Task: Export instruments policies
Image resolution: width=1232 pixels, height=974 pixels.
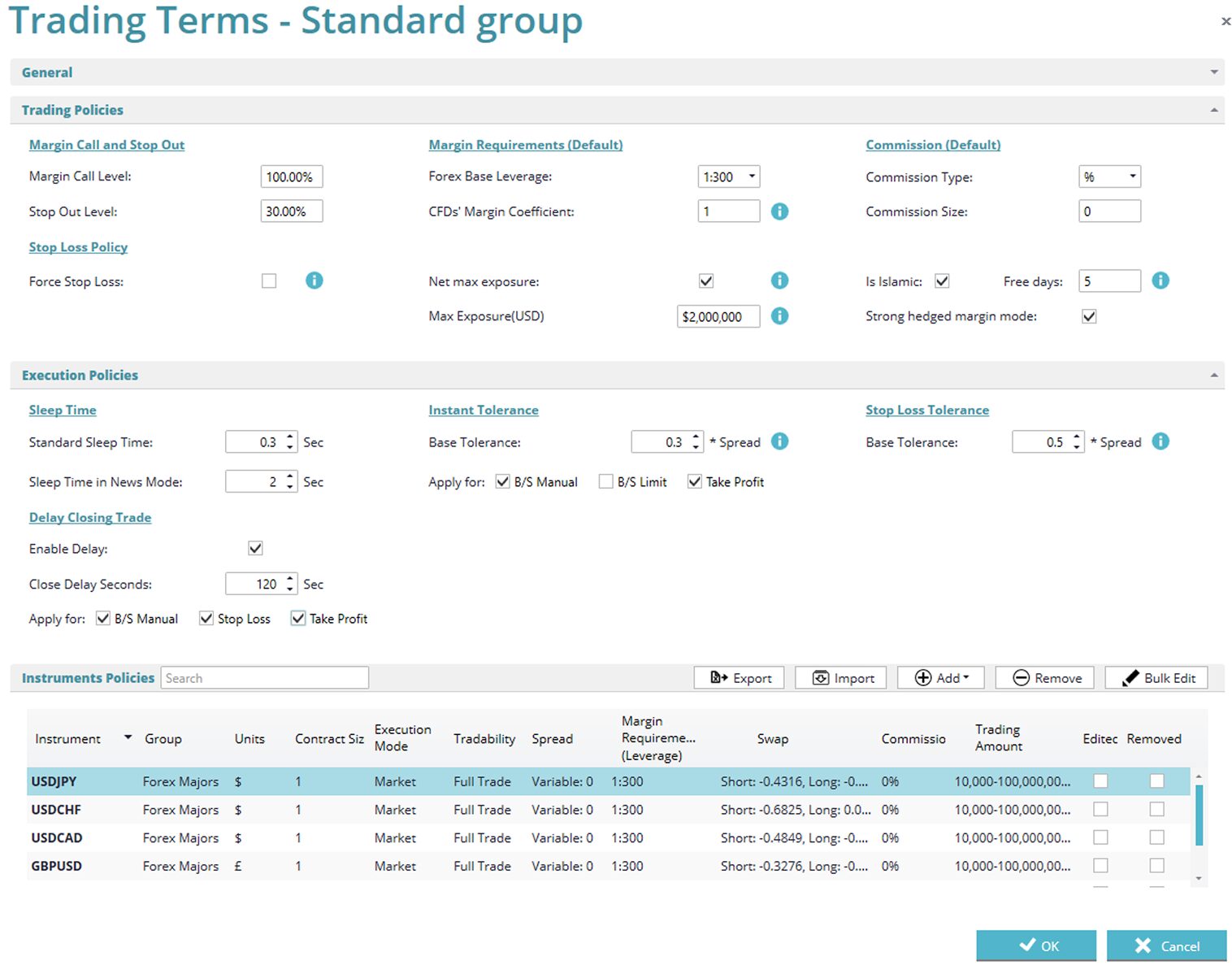Action: [x=739, y=678]
